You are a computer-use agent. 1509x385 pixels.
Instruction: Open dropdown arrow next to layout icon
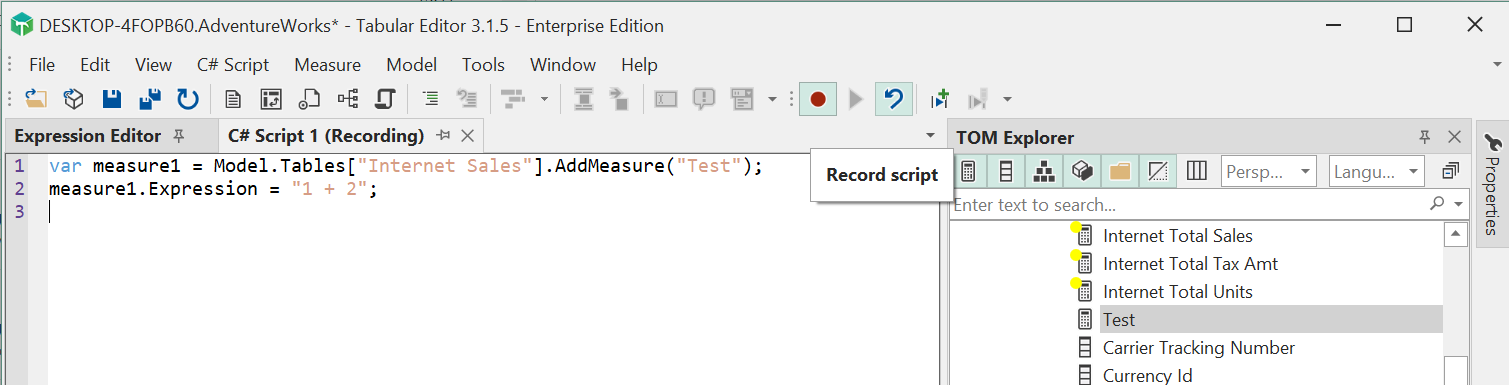click(x=772, y=99)
